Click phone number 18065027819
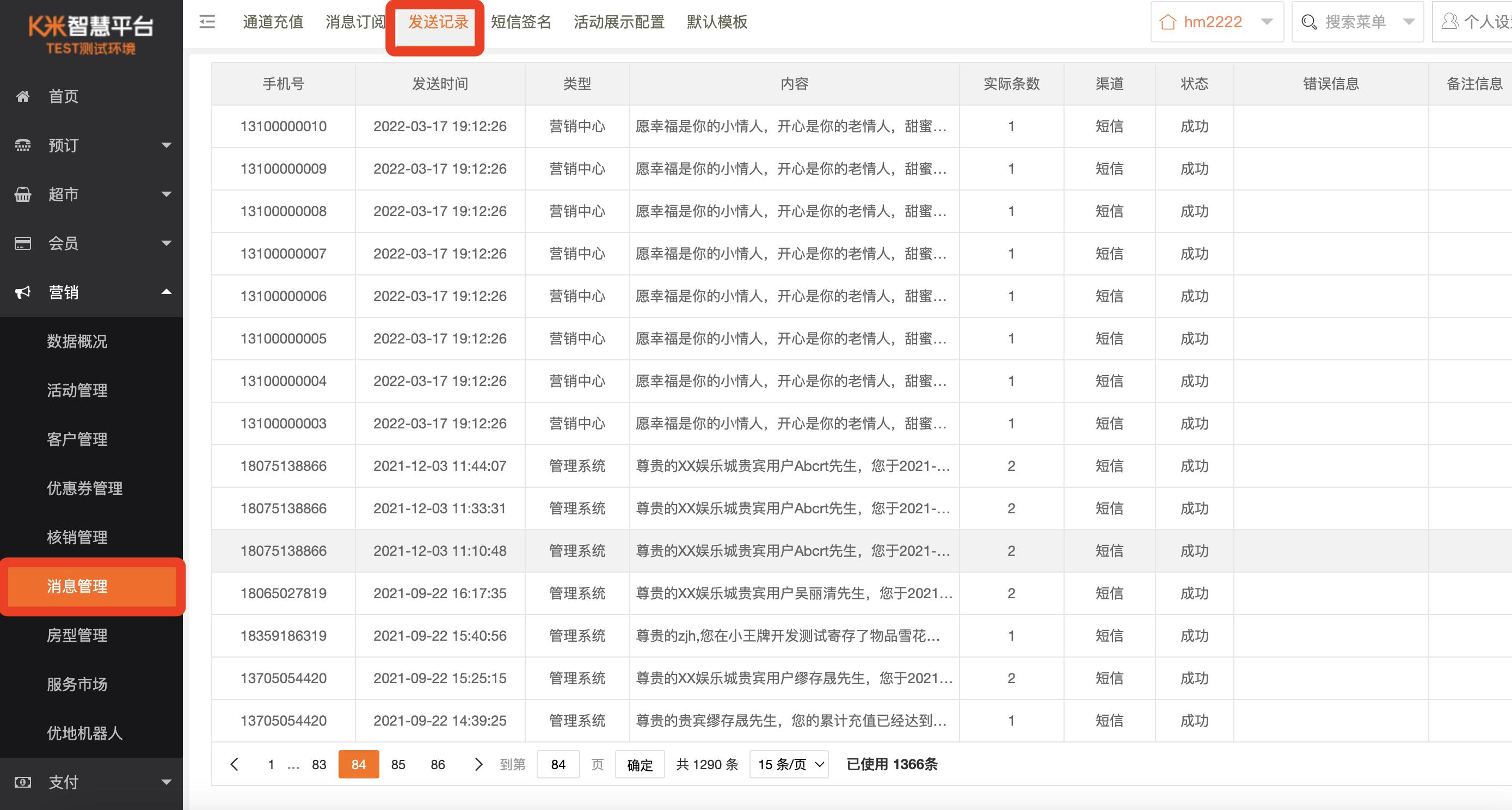1512x810 pixels. pyautogui.click(x=284, y=593)
